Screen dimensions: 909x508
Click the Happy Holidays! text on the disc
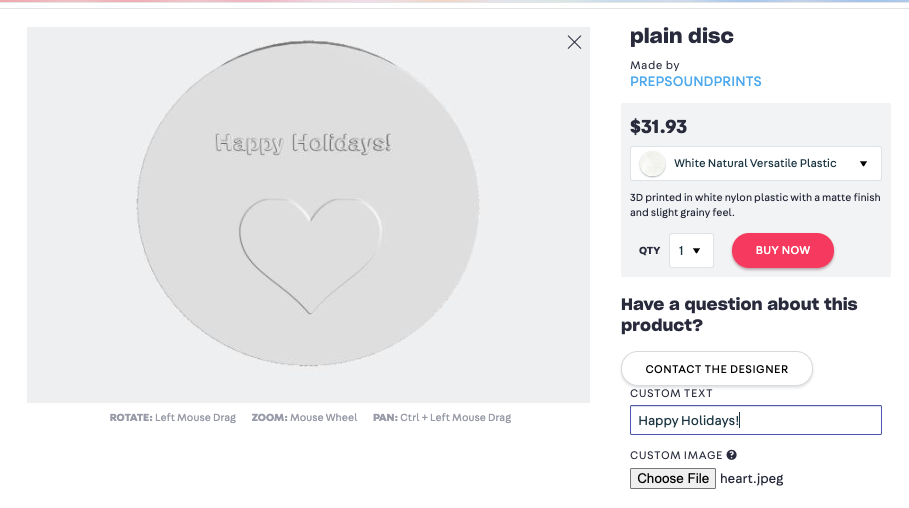(x=303, y=143)
